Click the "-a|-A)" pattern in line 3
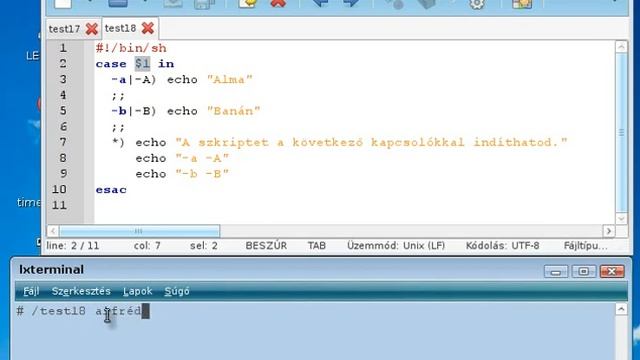Viewport: 640px width, 360px height. click(134, 80)
